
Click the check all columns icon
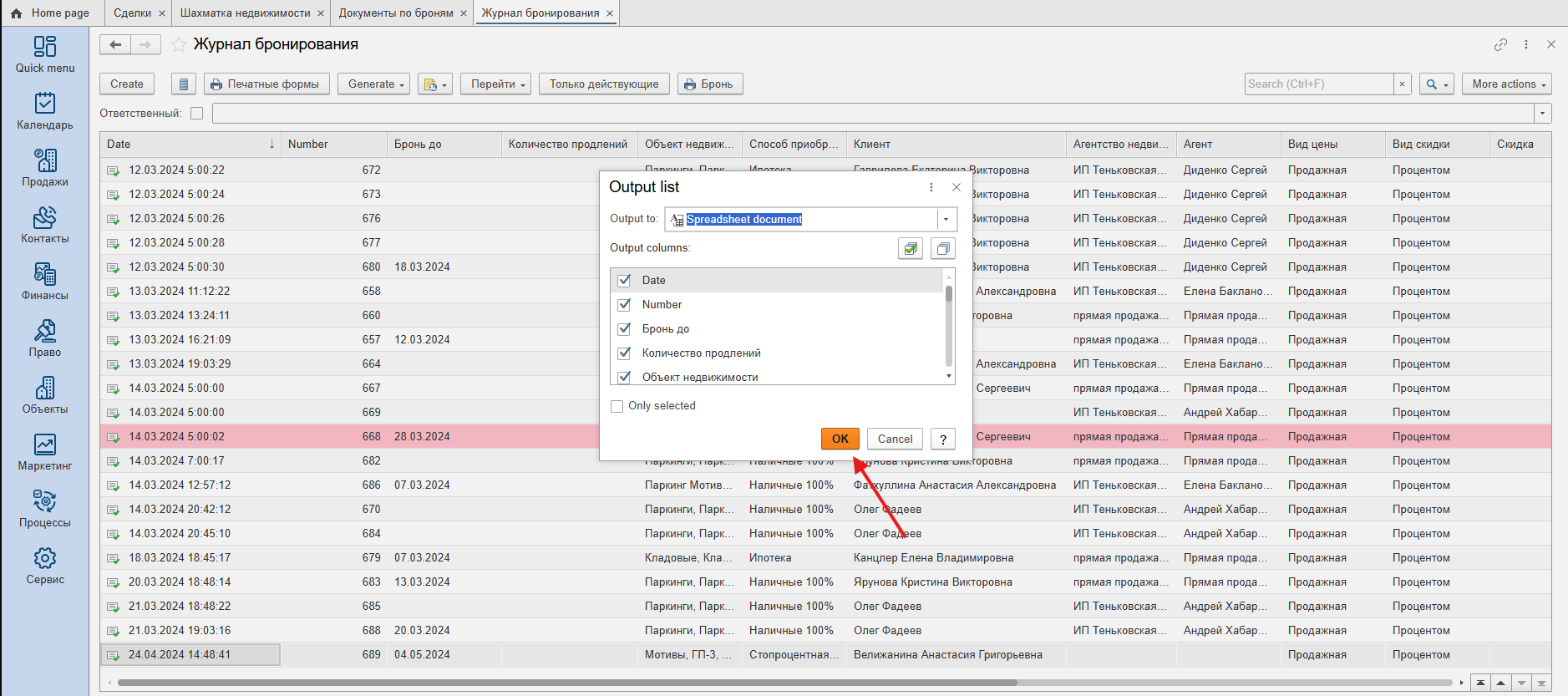coord(910,248)
